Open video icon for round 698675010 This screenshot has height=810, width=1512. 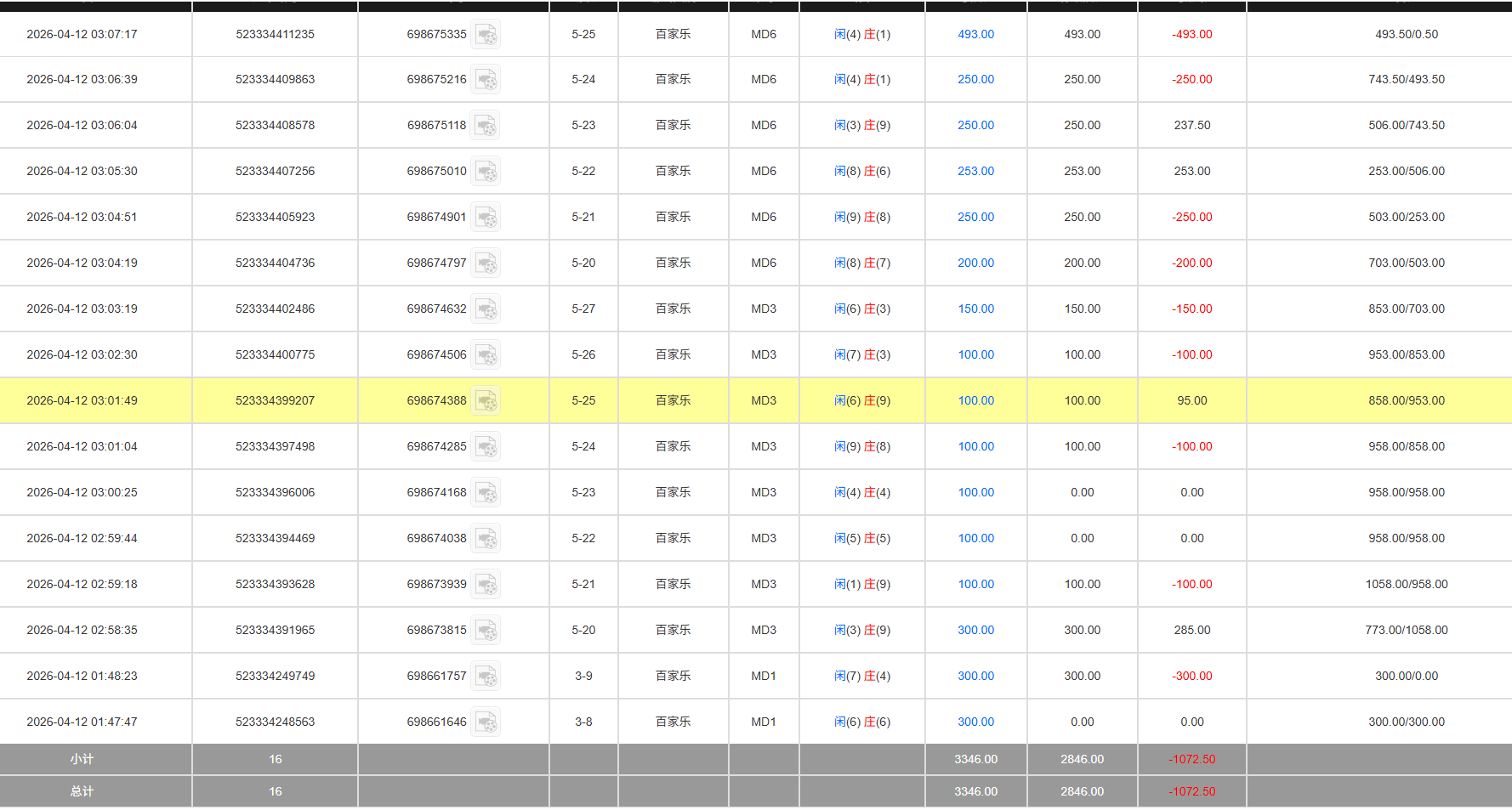(486, 172)
